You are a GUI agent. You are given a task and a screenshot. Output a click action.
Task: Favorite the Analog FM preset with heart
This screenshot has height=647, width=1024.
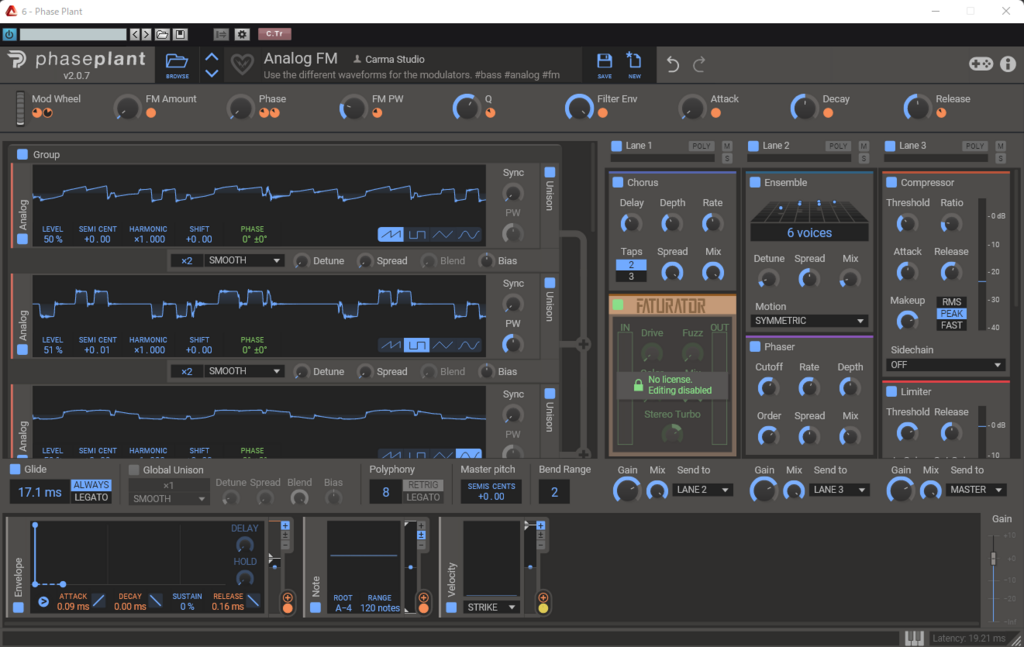242,64
